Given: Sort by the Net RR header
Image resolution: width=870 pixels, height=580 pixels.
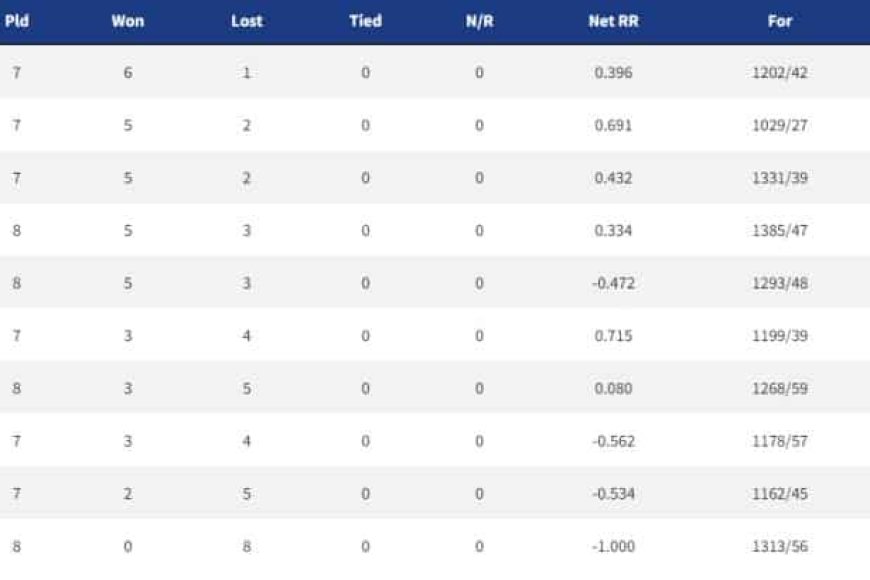Looking at the screenshot, I should [613, 21].
